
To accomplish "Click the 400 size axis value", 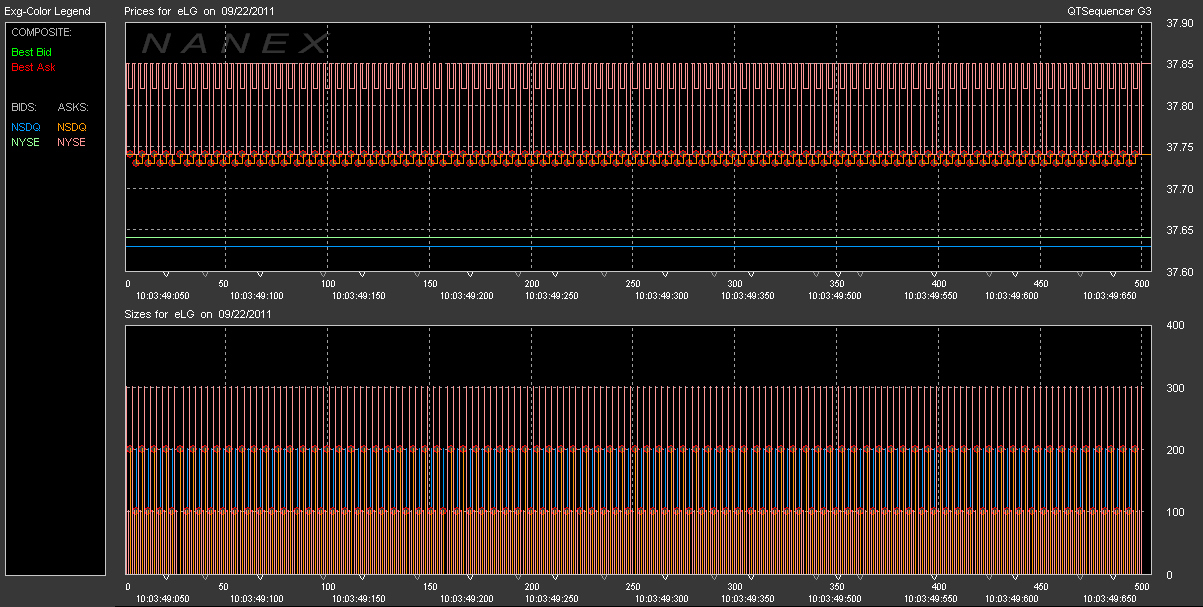I will 1176,326.
